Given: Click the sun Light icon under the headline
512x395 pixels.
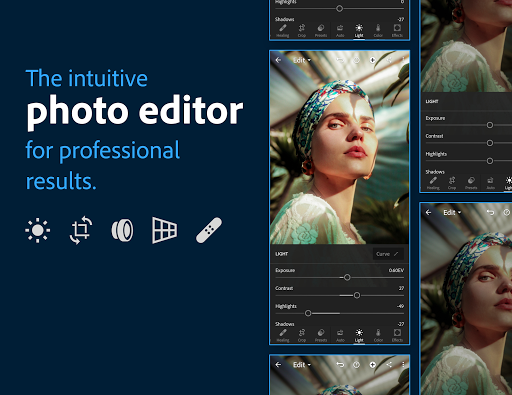Looking at the screenshot, I should pos(38,230).
